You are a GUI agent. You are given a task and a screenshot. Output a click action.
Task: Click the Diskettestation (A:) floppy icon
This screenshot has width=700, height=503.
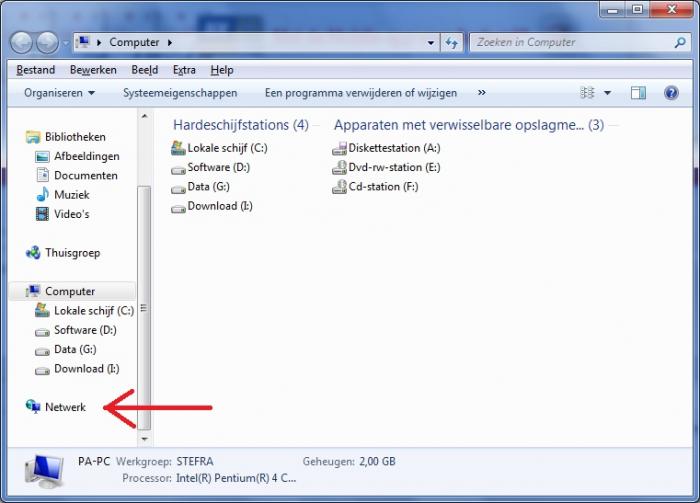pos(339,148)
